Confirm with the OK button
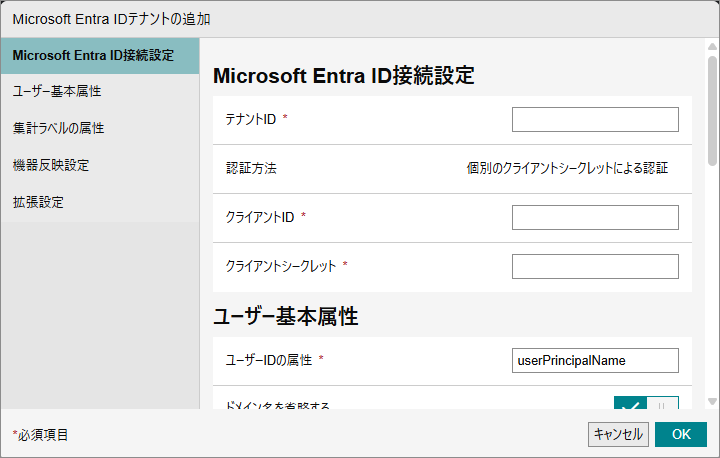Screen dimensions: 720x458 pyautogui.click(x=681, y=435)
